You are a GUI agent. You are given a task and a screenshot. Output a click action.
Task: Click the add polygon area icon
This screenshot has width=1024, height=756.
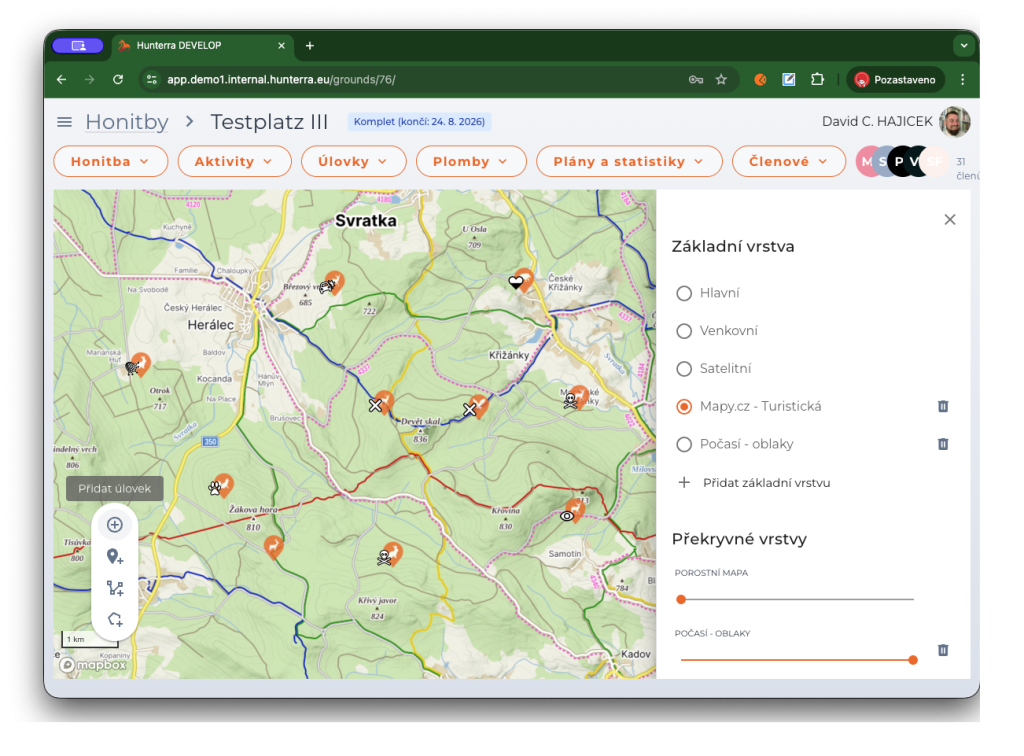[115, 620]
